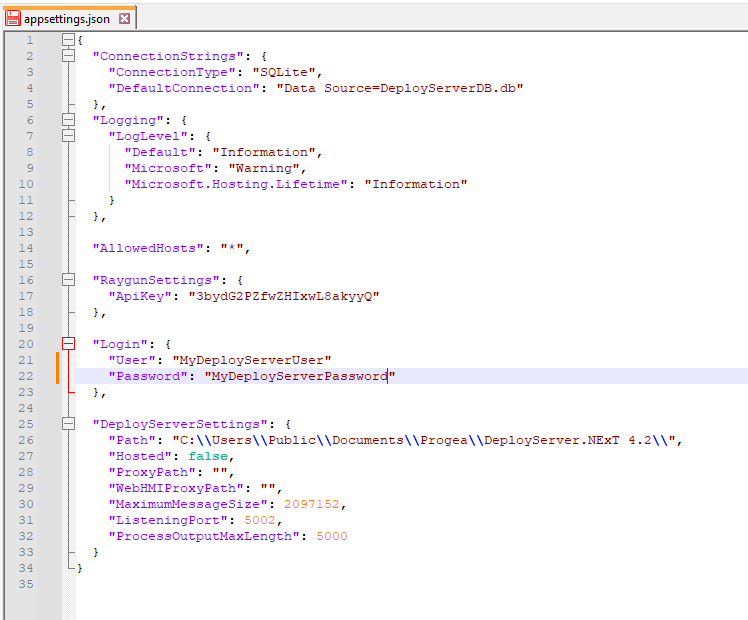Click the "Microsoft.Hosting.Lifetime" key
The image size is (748, 620).
[x=236, y=185]
